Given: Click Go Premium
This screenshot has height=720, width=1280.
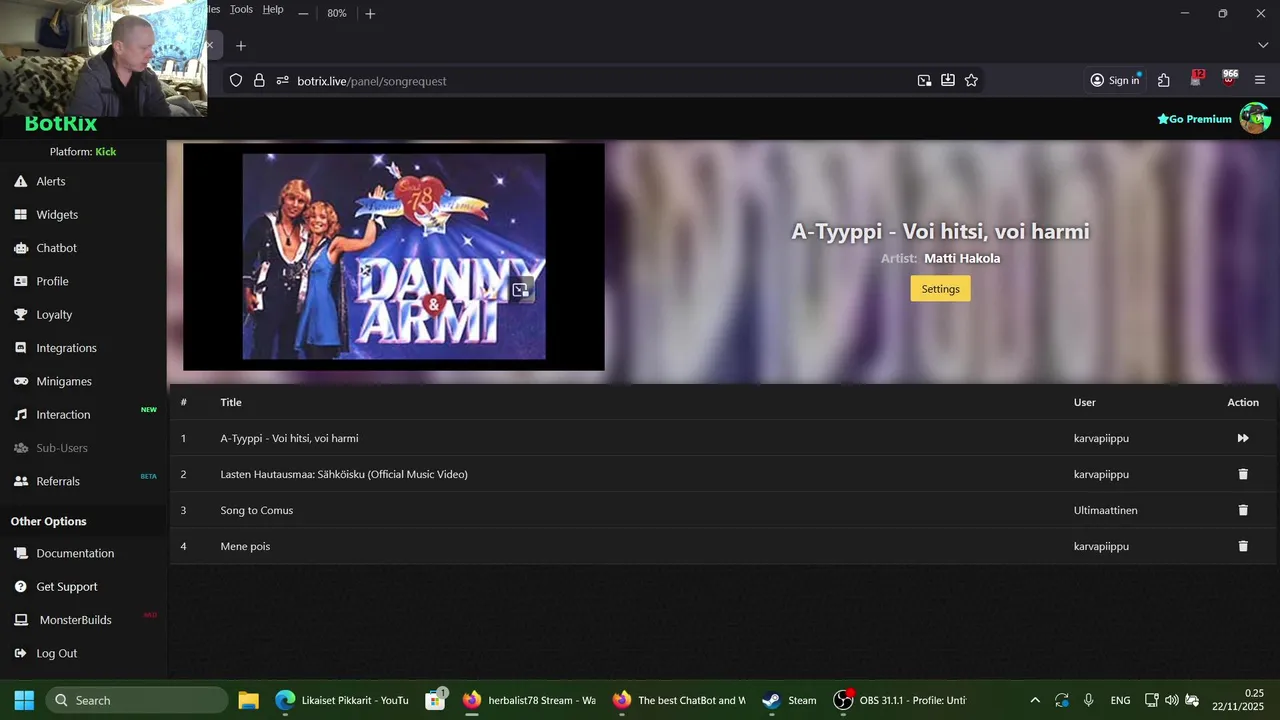Looking at the screenshot, I should coord(1195,119).
